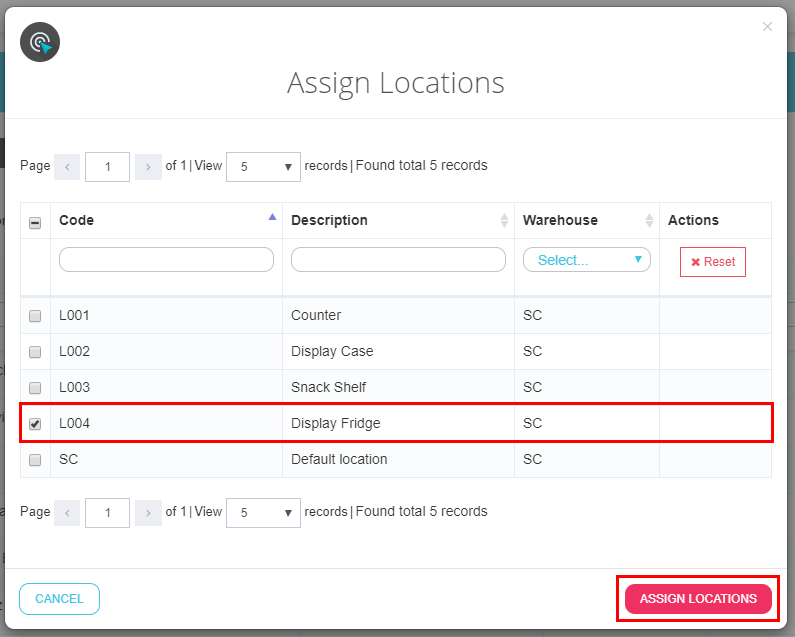Image resolution: width=795 pixels, height=637 pixels.
Task: Select the SC Default location checkbox
Action: pos(35,460)
